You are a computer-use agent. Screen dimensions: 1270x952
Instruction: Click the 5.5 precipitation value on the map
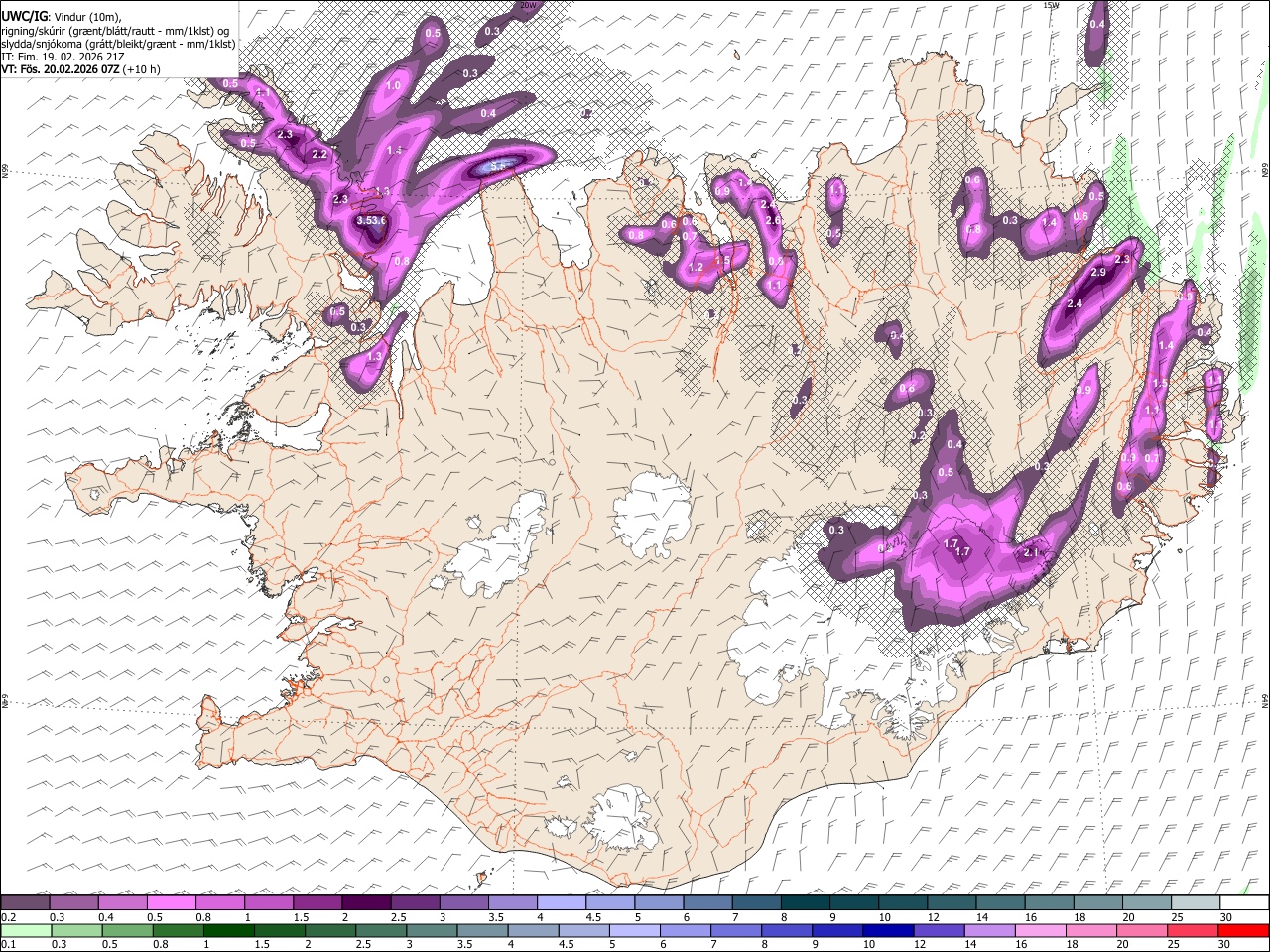pyautogui.click(x=499, y=167)
